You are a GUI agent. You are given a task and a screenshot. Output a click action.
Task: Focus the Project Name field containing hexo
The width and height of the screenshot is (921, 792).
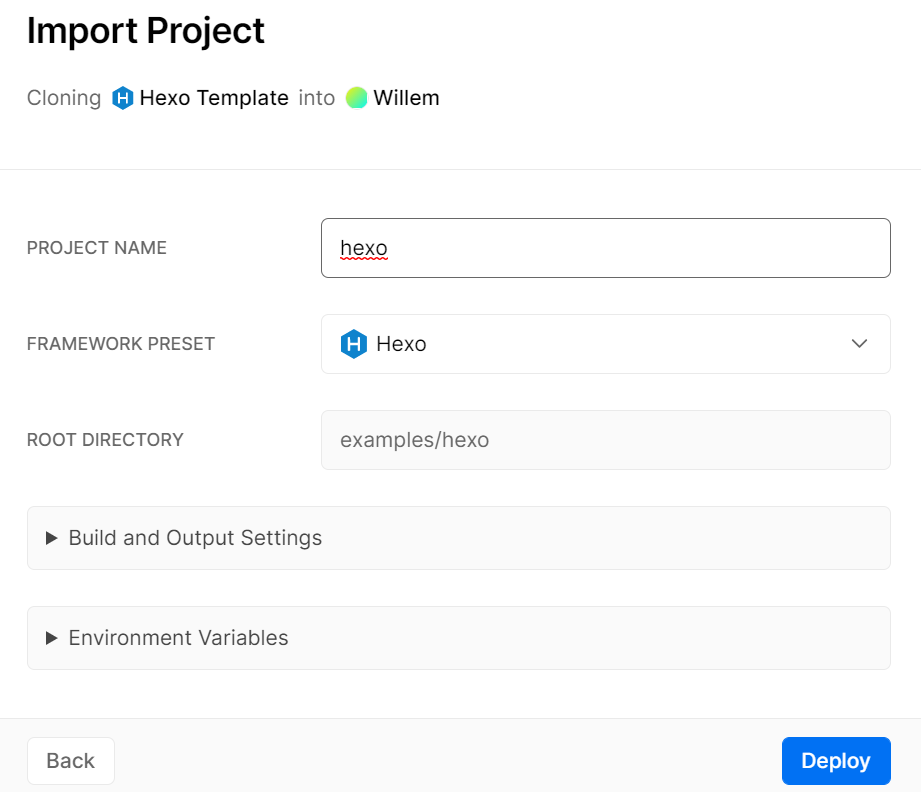(605, 248)
